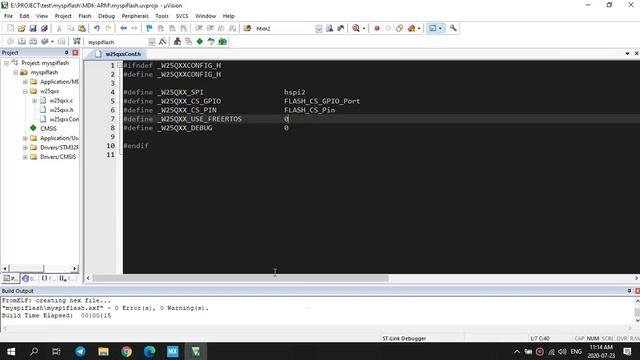This screenshot has height=360, width=640.
Task: Open the Windows Start menu
Action: pos(11,351)
